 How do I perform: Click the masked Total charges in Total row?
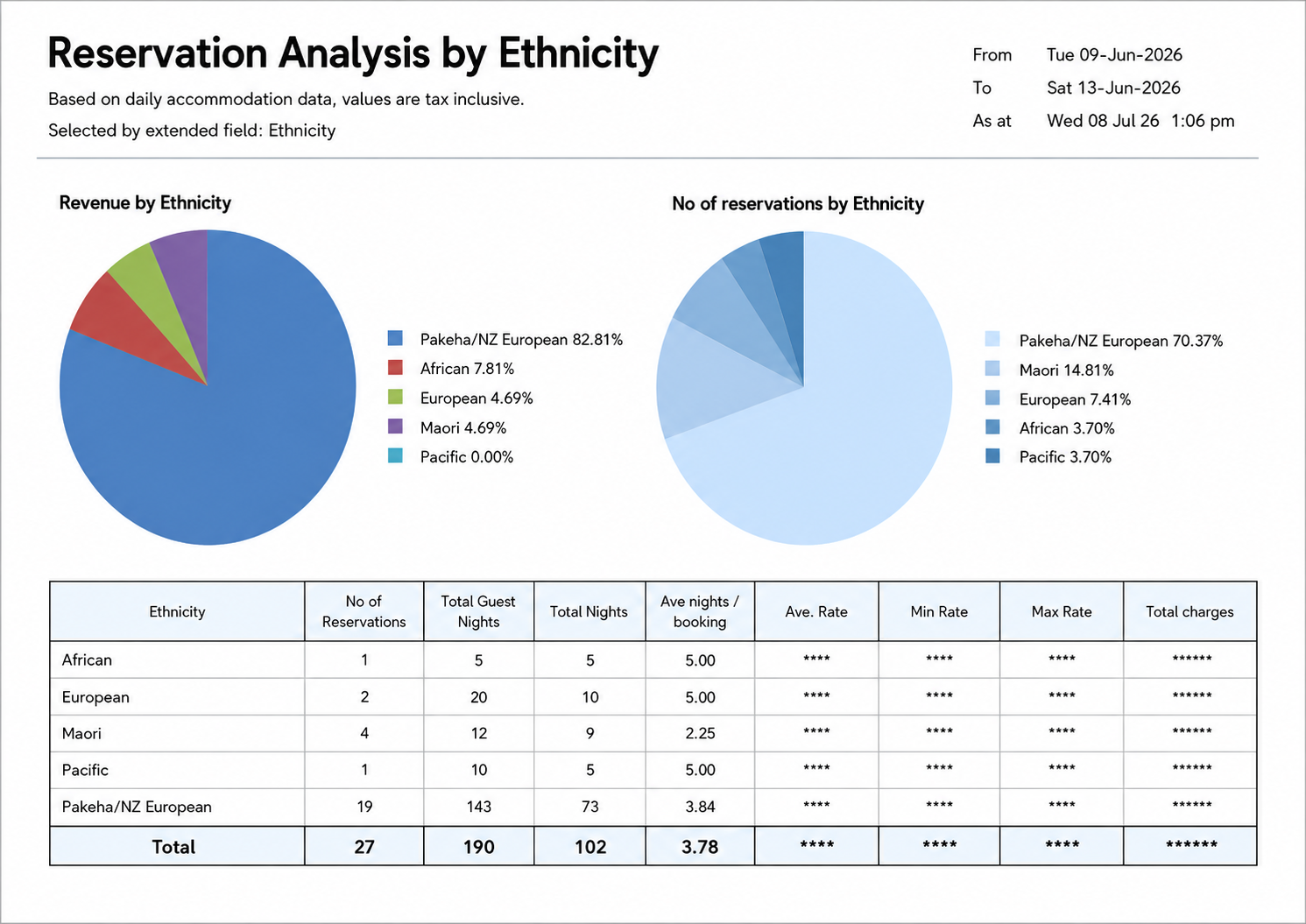1191,844
